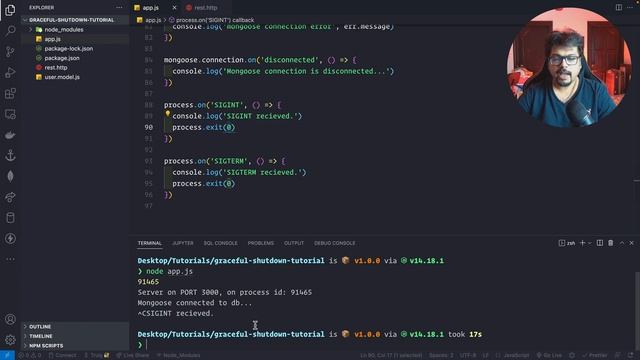Image resolution: width=640 pixels, height=360 pixels.
Task: Click JavaScript language mode in status bar
Action: (x=516, y=356)
